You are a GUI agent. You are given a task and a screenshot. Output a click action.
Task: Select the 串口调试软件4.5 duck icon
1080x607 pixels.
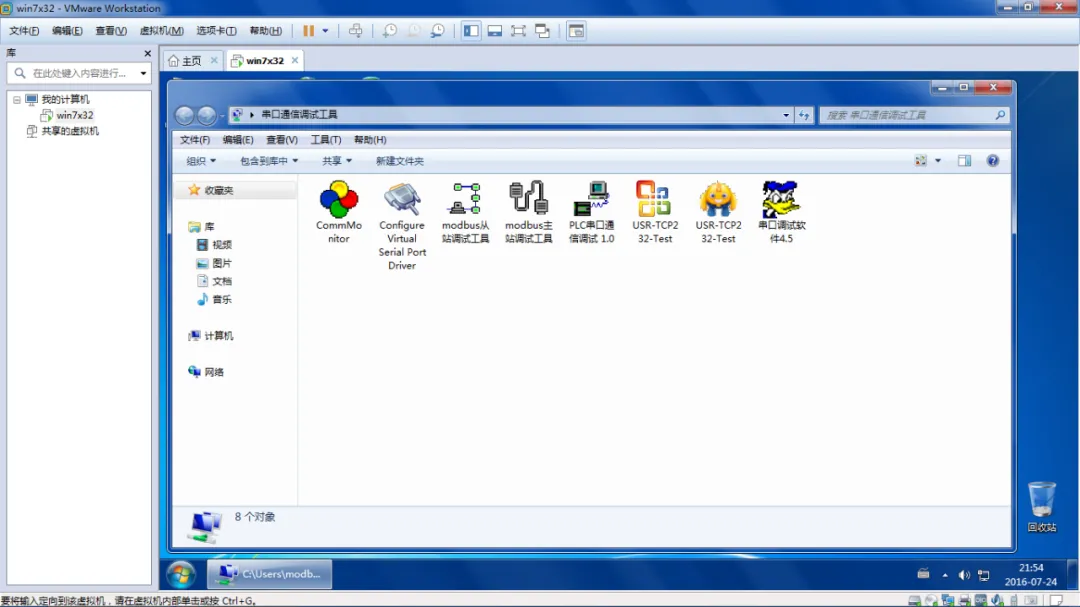781,212
